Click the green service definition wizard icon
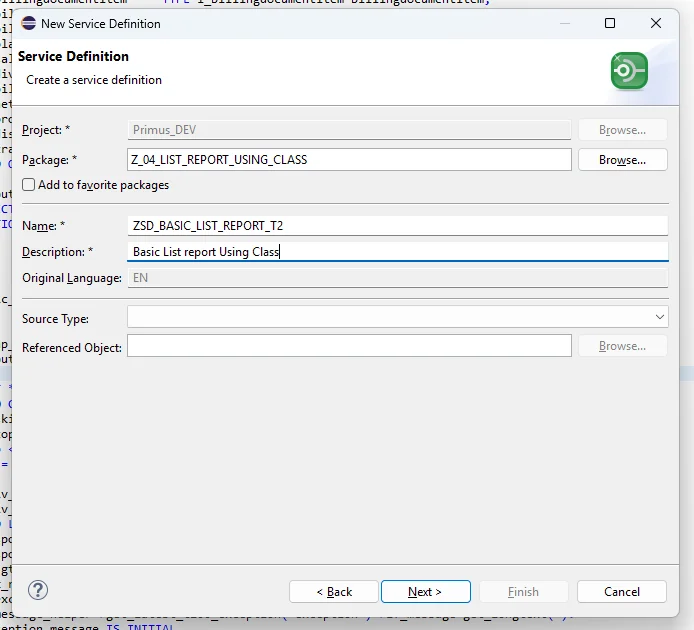 click(629, 71)
